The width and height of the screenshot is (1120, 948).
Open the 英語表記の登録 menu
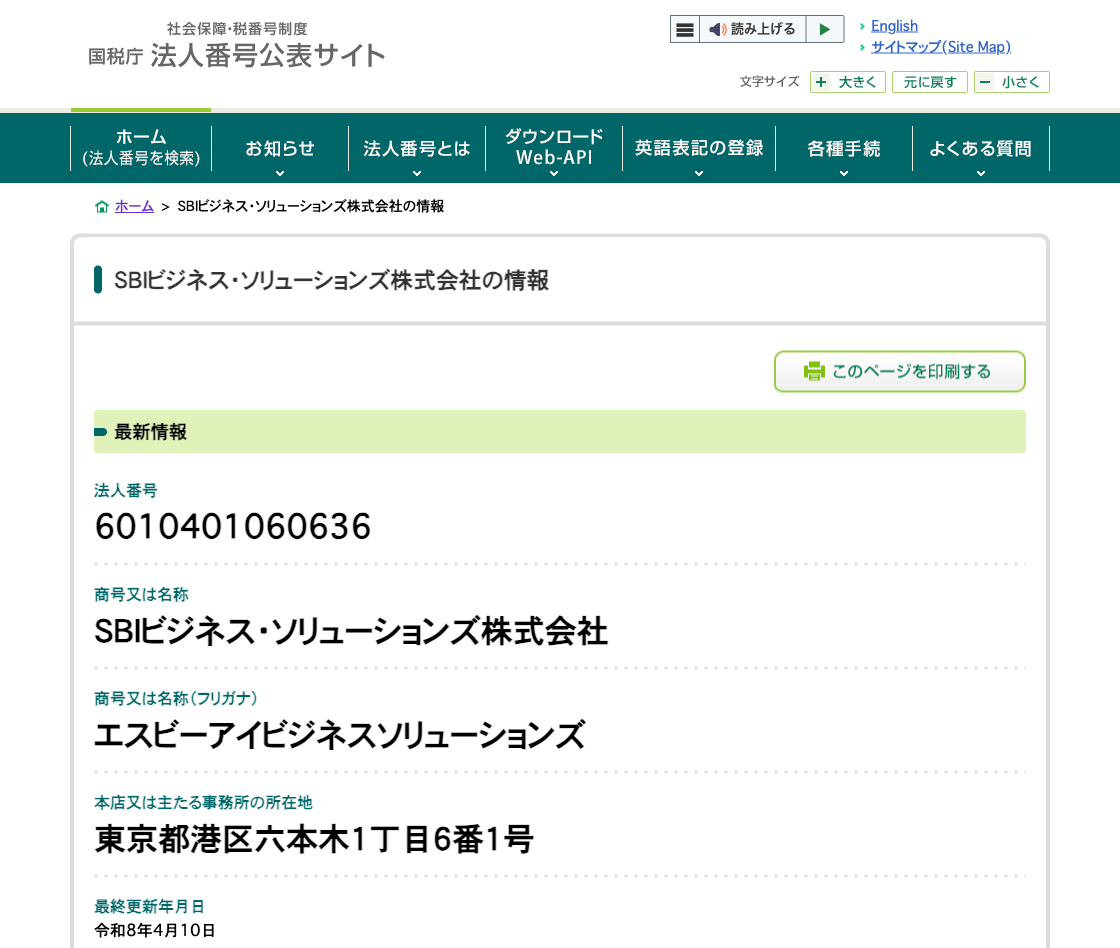tap(699, 148)
